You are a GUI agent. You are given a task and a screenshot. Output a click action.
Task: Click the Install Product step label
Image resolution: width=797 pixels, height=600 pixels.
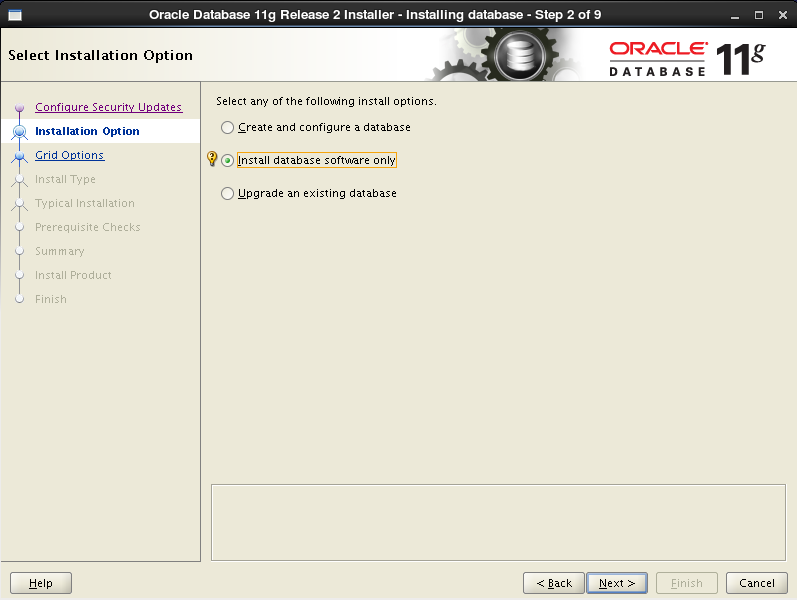tap(73, 275)
